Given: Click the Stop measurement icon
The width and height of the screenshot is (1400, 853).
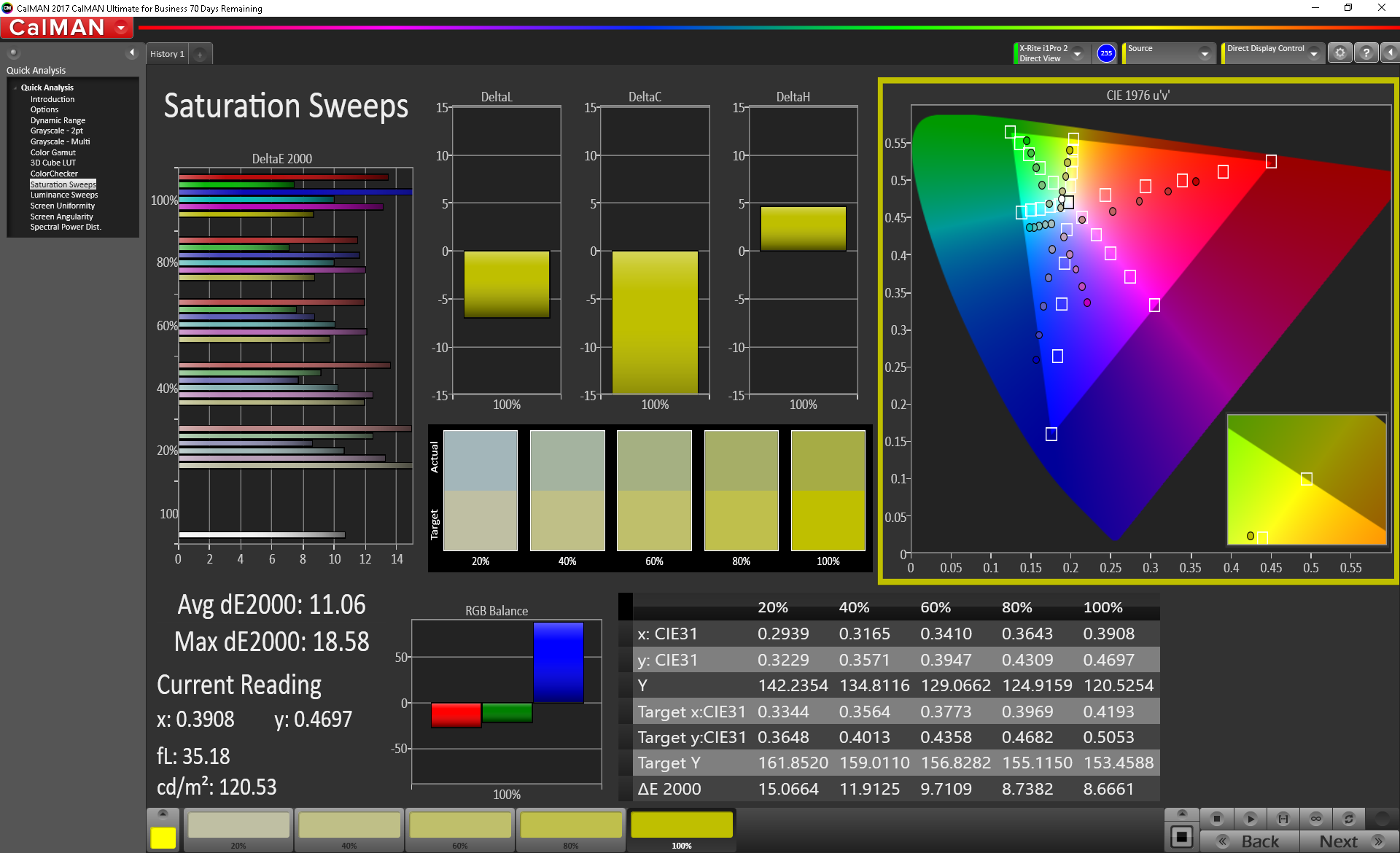Looking at the screenshot, I should click(x=1216, y=819).
